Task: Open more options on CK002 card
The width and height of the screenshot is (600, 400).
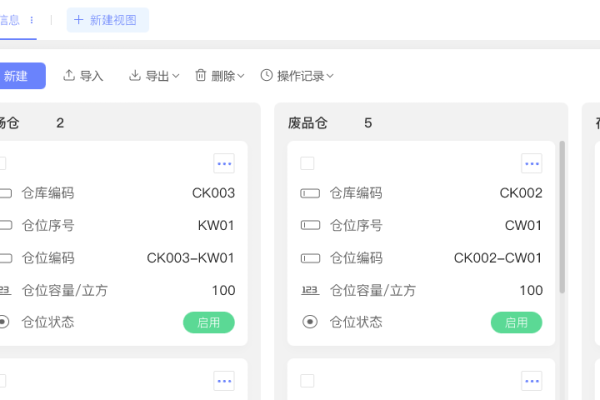Action: point(532,163)
